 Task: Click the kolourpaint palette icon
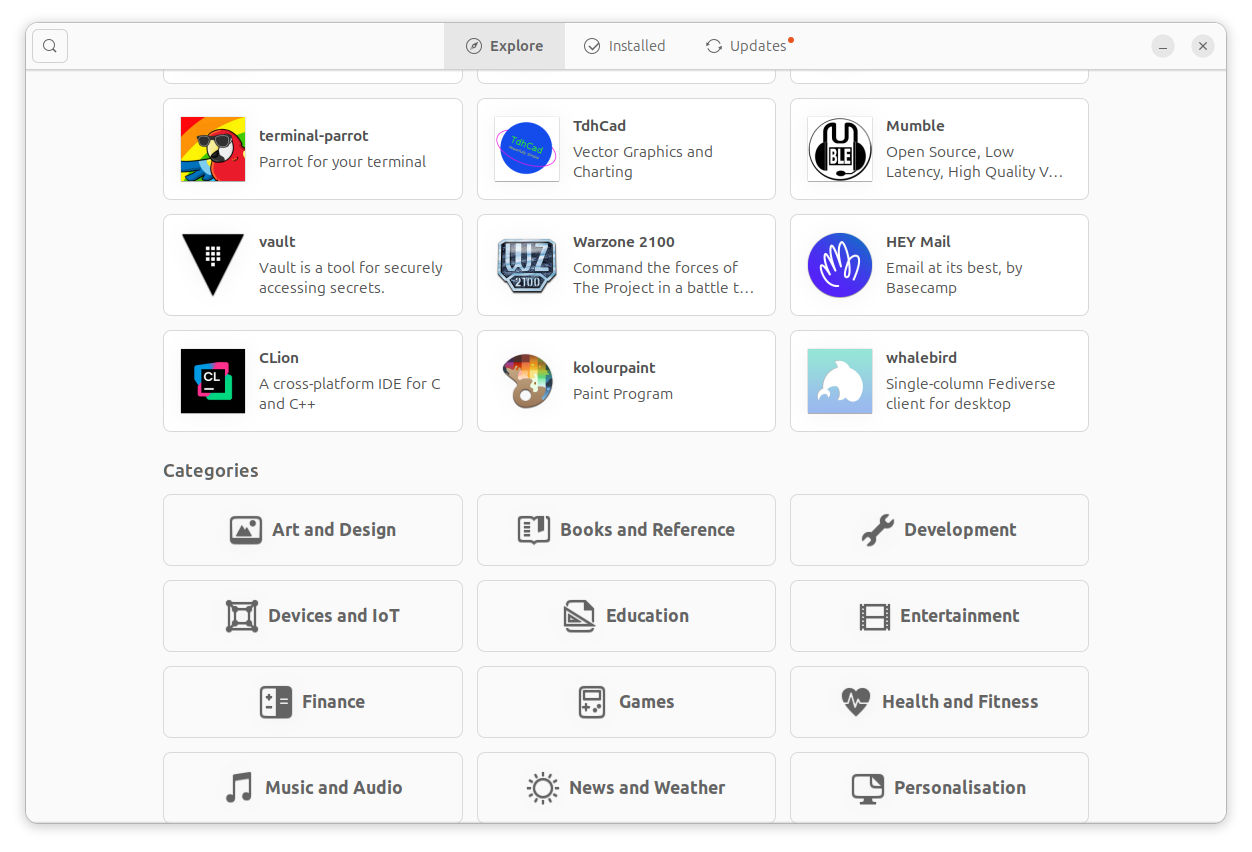(526, 381)
